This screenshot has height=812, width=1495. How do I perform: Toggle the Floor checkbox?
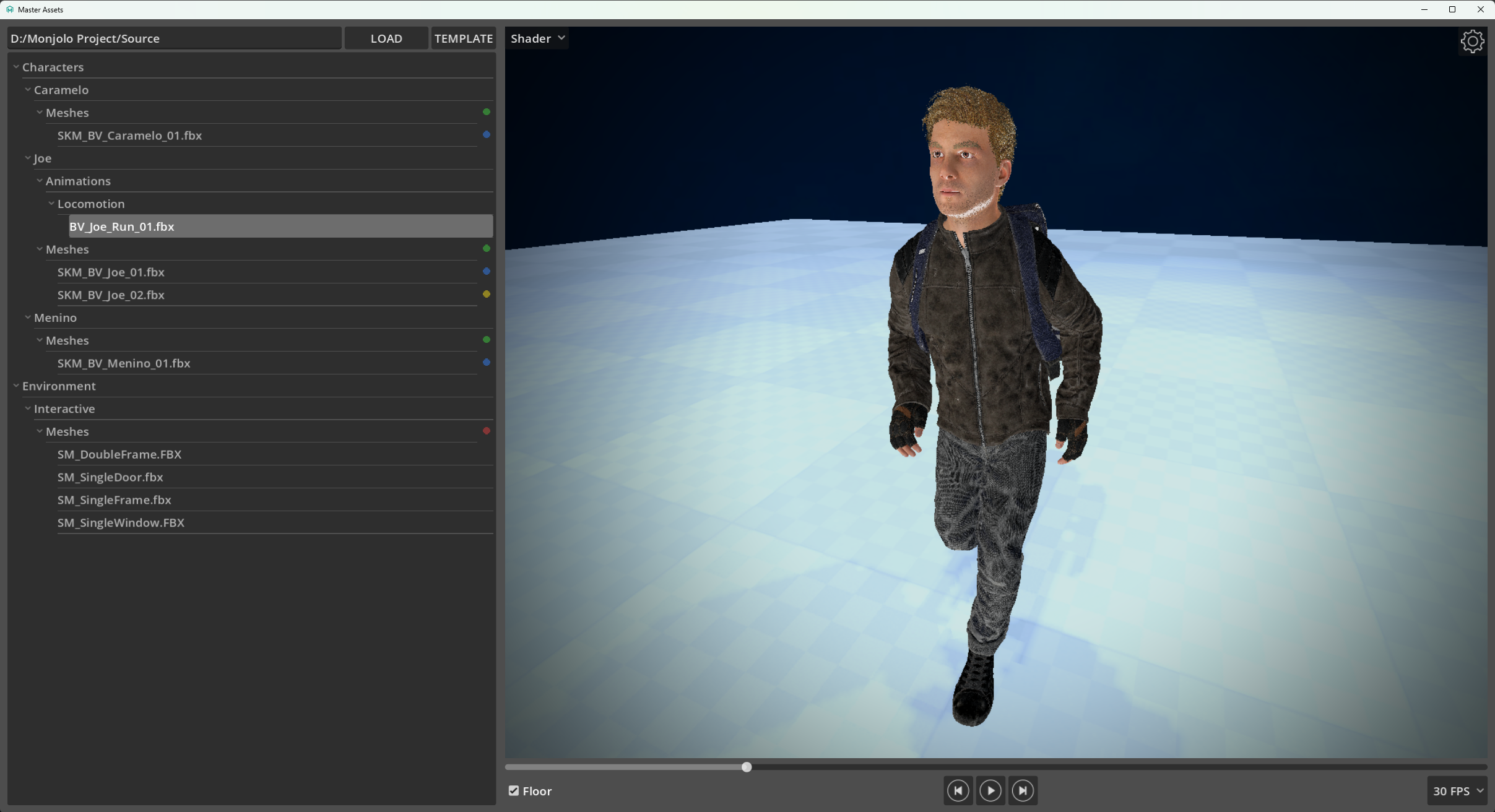tap(514, 790)
